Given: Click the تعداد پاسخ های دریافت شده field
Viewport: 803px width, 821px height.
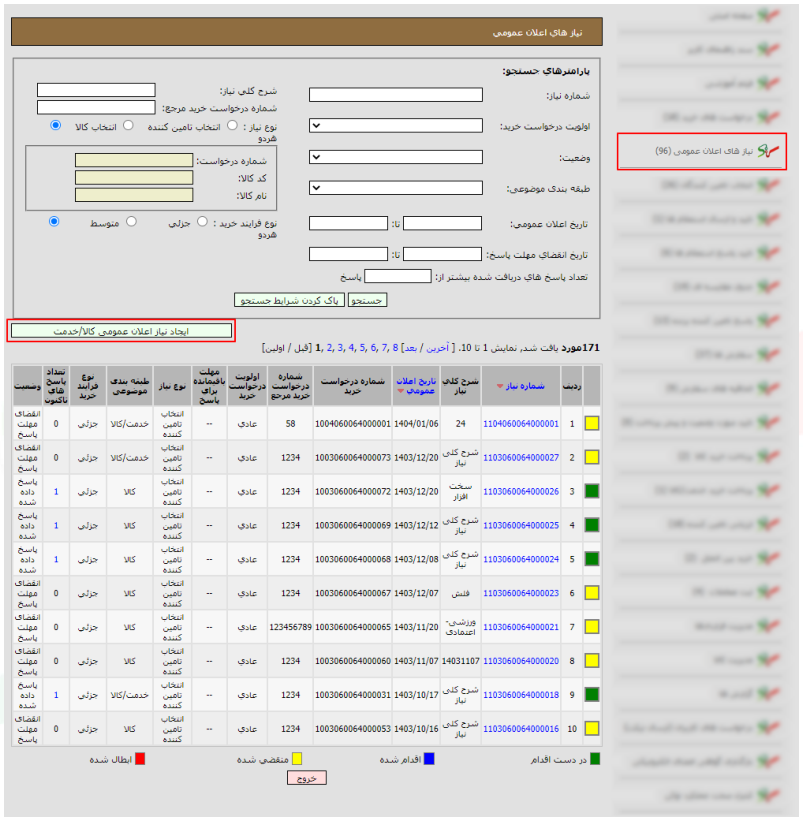Looking at the screenshot, I should point(398,276).
